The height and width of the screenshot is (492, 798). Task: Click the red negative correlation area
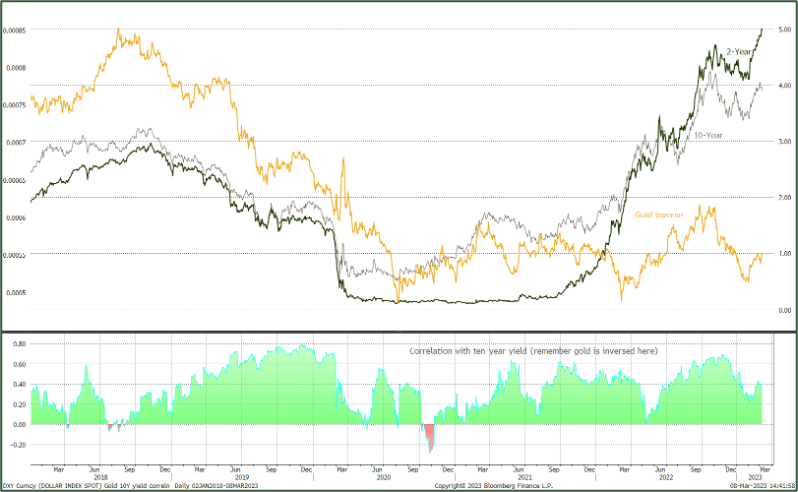point(430,436)
